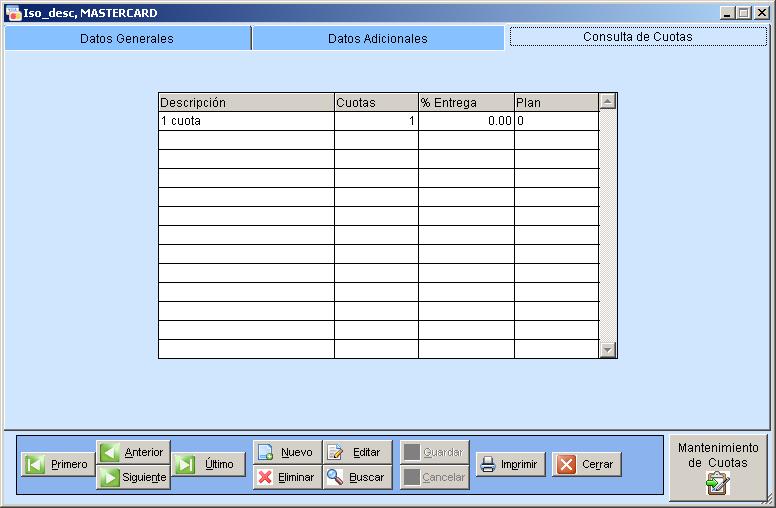The width and height of the screenshot is (776, 508).
Task: Click the Plan column header
Action: pyautogui.click(x=556, y=102)
